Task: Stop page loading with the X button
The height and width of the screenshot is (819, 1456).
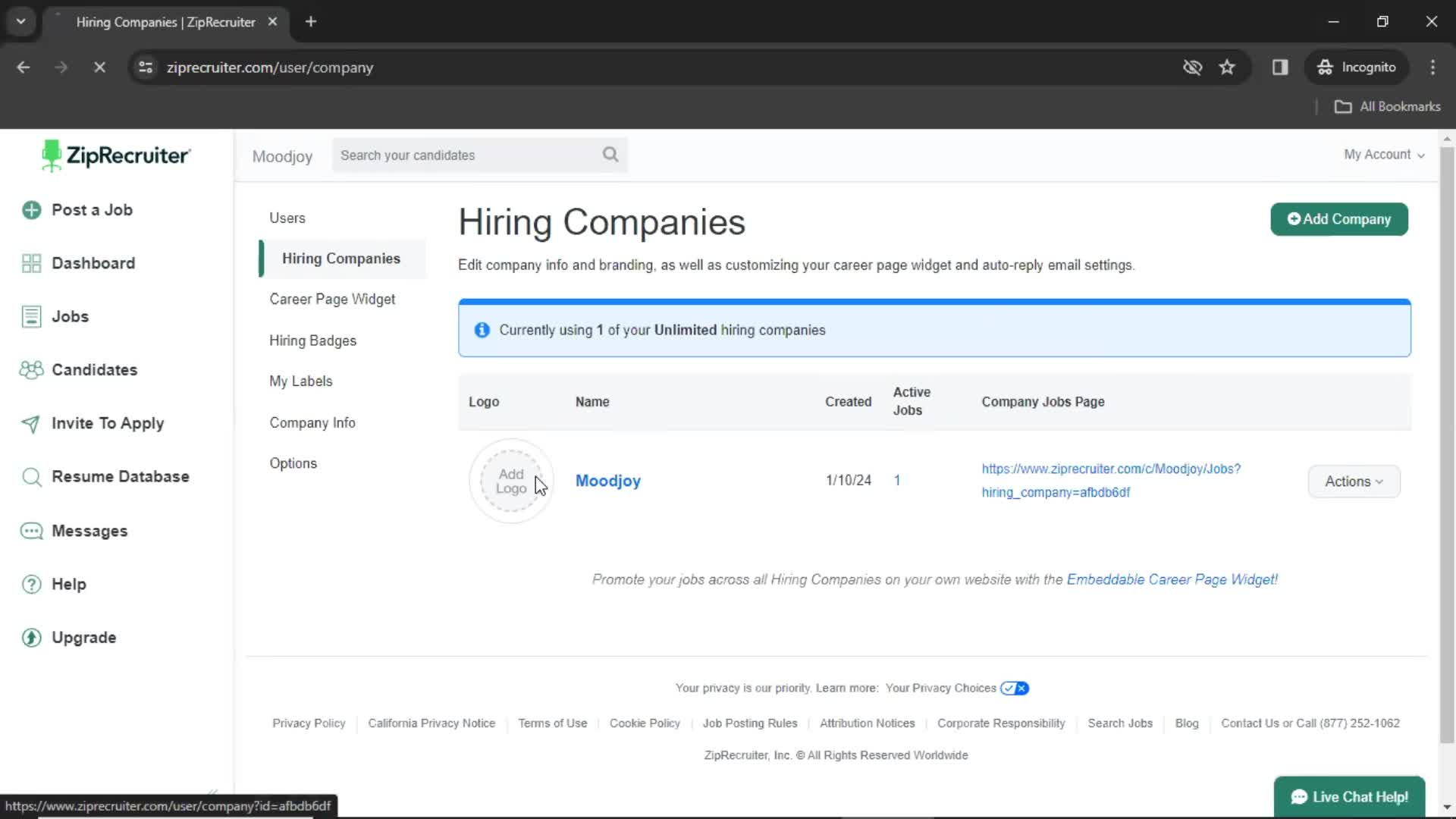Action: 99,67
